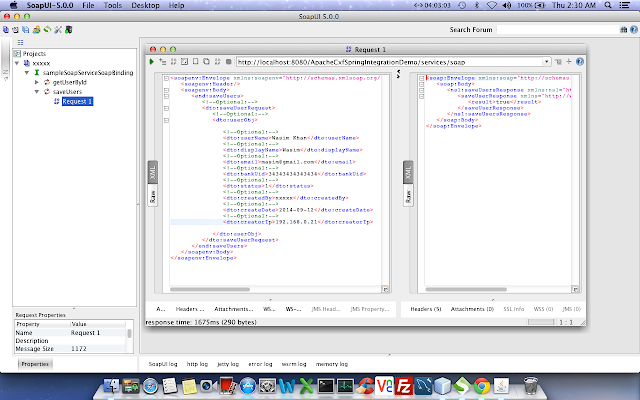
Task: Click request editor horizontal scrollbar
Action: (210, 289)
